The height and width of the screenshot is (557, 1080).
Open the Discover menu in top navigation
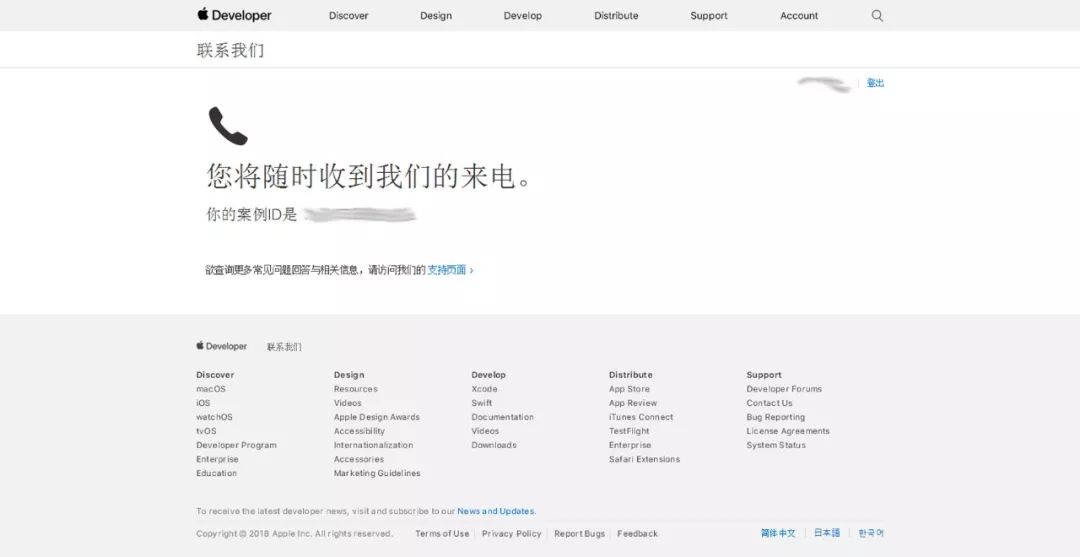[348, 16]
